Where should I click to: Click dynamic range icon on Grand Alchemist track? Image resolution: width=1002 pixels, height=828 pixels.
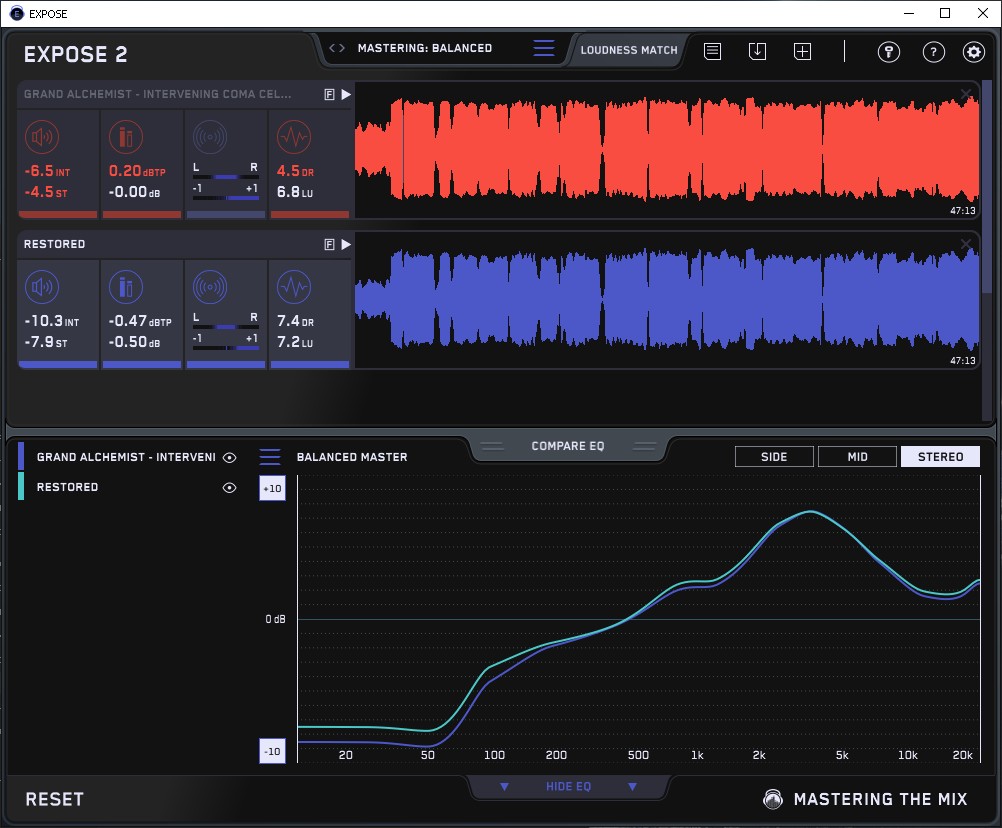point(293,137)
